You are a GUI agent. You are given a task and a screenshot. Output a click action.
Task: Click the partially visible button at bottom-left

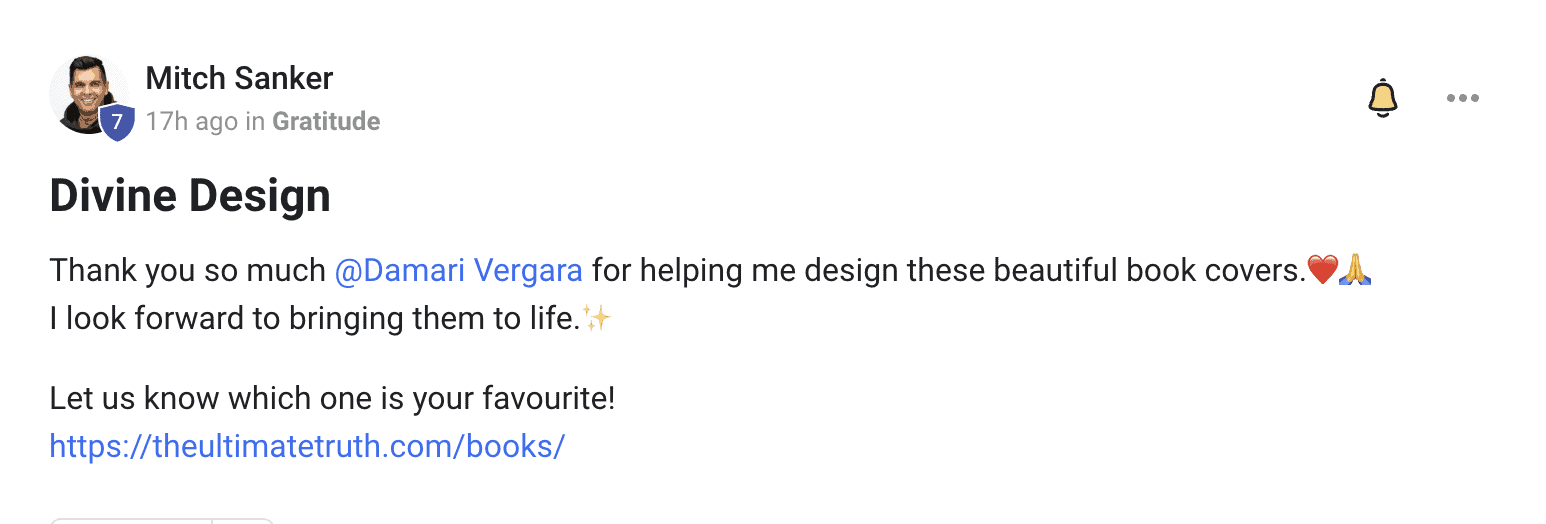point(130,520)
